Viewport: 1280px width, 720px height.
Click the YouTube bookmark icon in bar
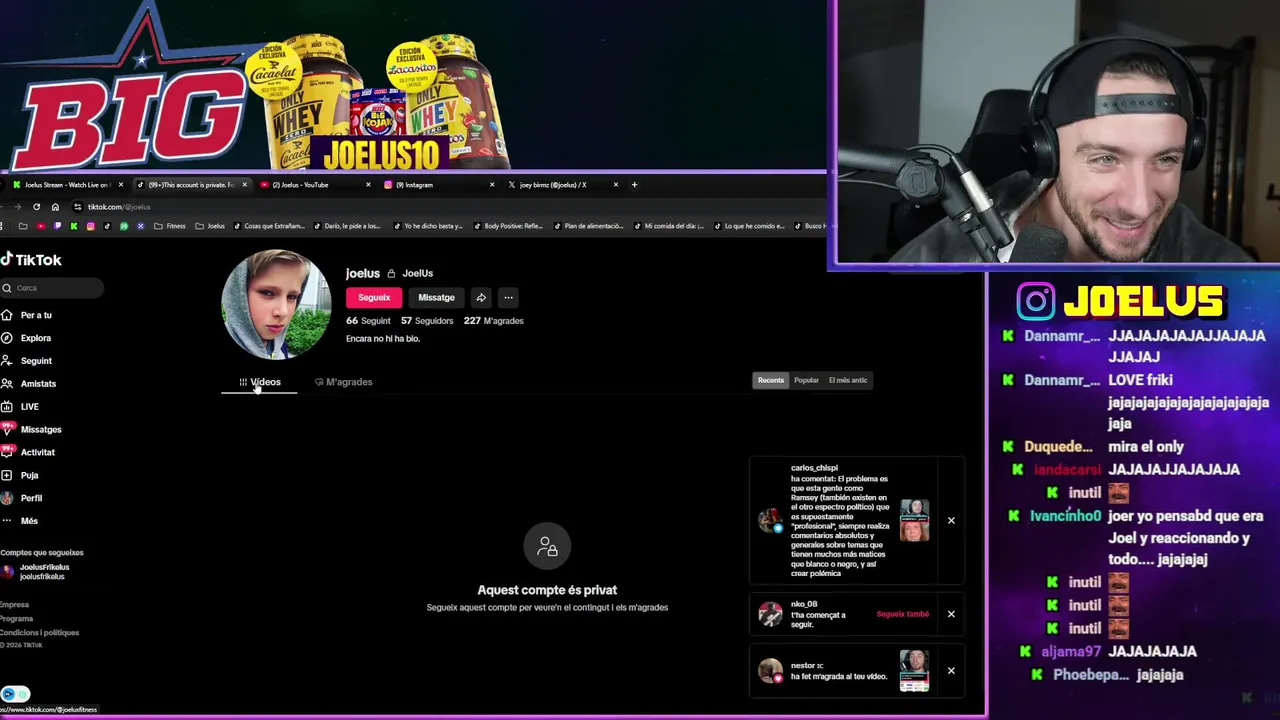40,226
